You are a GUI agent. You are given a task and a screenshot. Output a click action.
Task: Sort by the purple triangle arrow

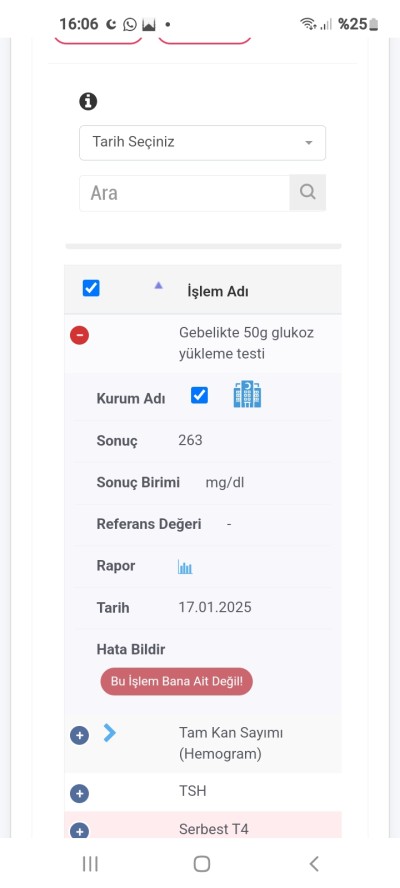pyautogui.click(x=159, y=285)
